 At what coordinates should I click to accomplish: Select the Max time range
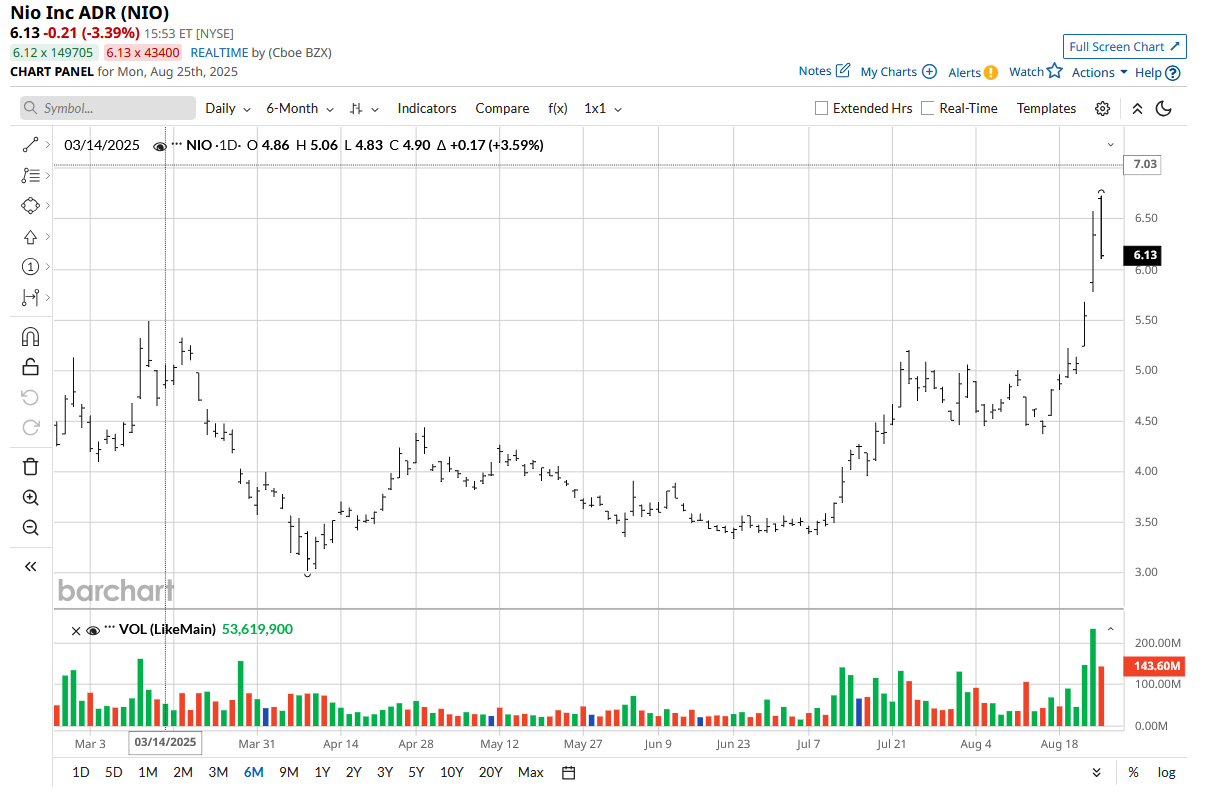tap(531, 772)
